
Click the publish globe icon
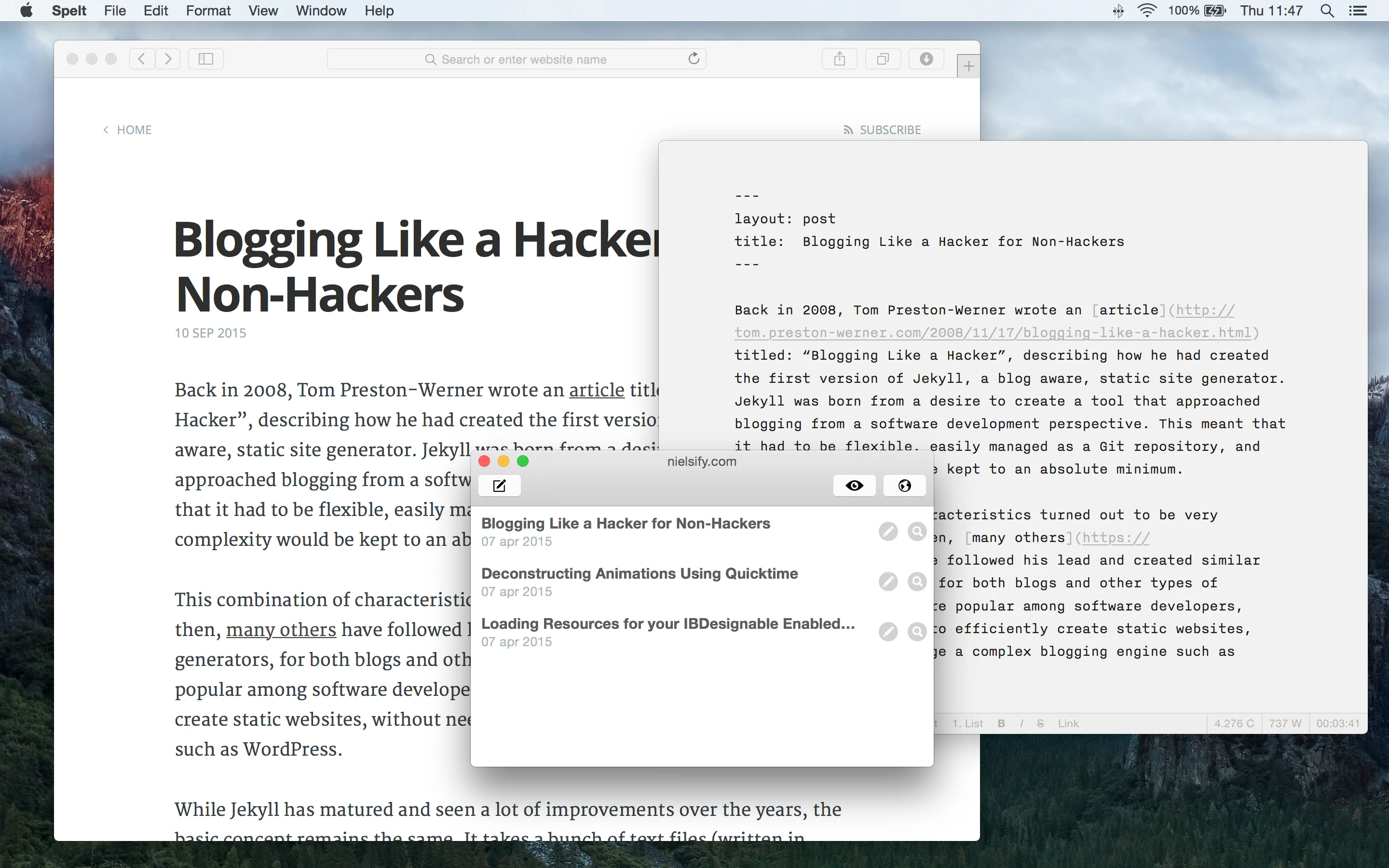point(904,486)
